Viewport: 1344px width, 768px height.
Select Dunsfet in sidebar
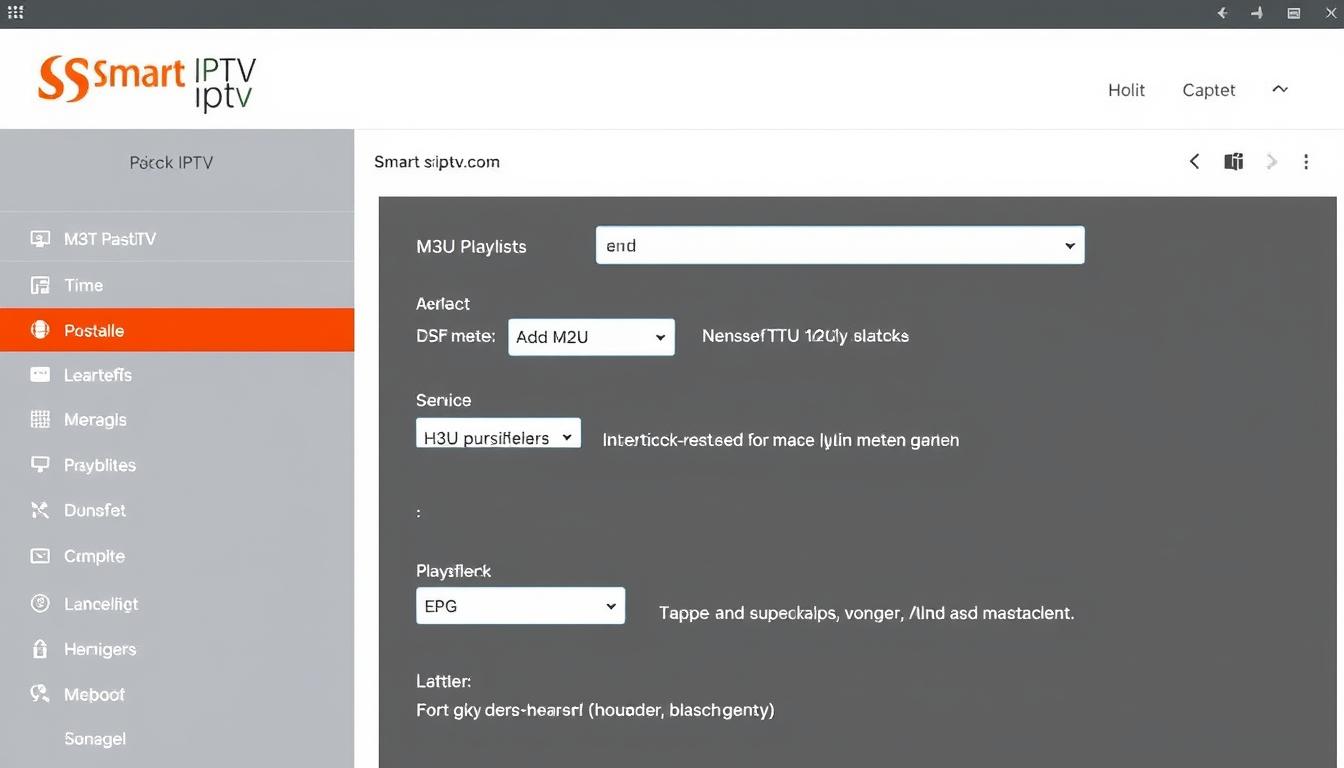(177, 510)
